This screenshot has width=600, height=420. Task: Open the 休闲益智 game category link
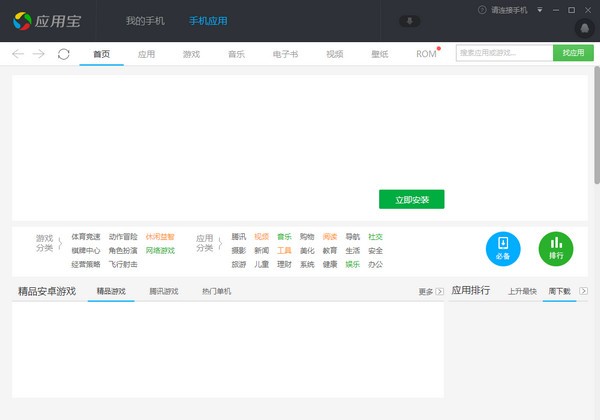(159, 237)
